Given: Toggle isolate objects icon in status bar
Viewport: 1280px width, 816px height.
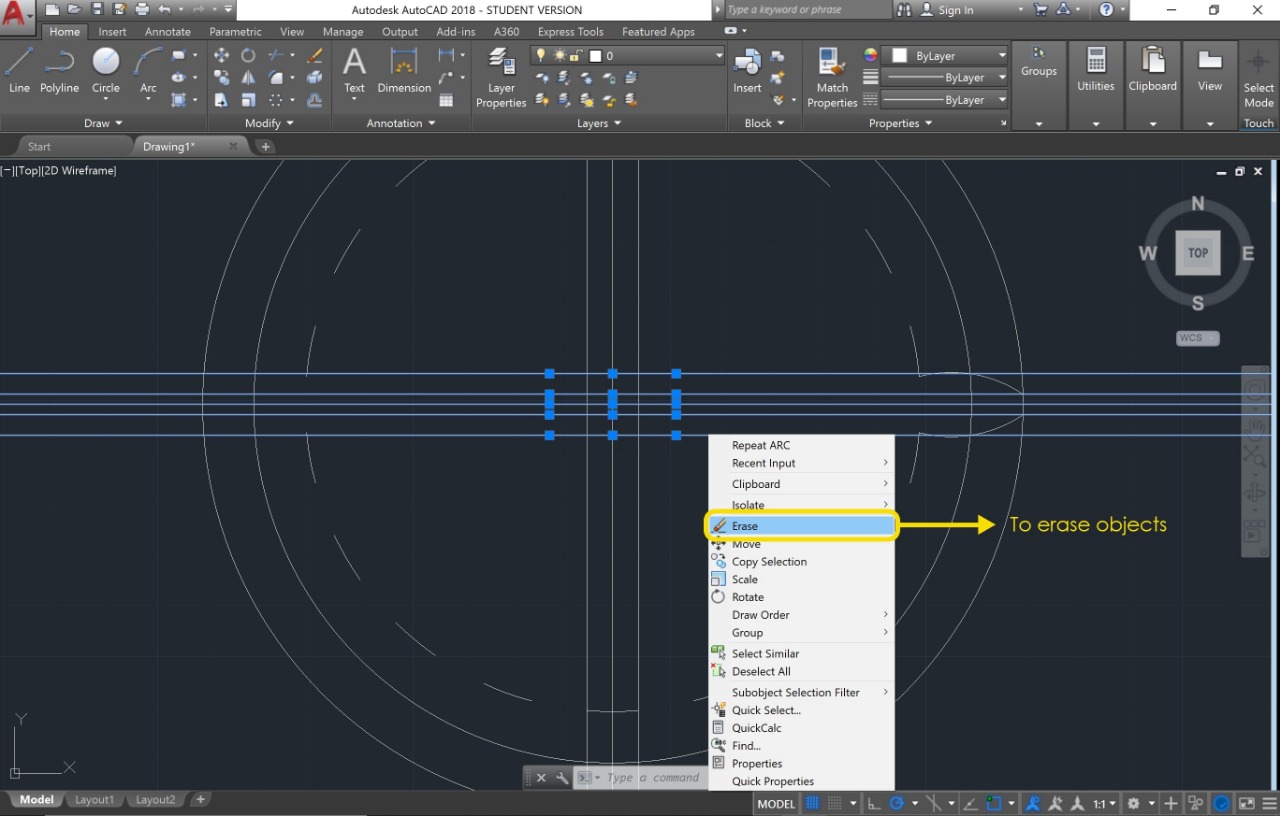Looking at the screenshot, I should [1196, 803].
